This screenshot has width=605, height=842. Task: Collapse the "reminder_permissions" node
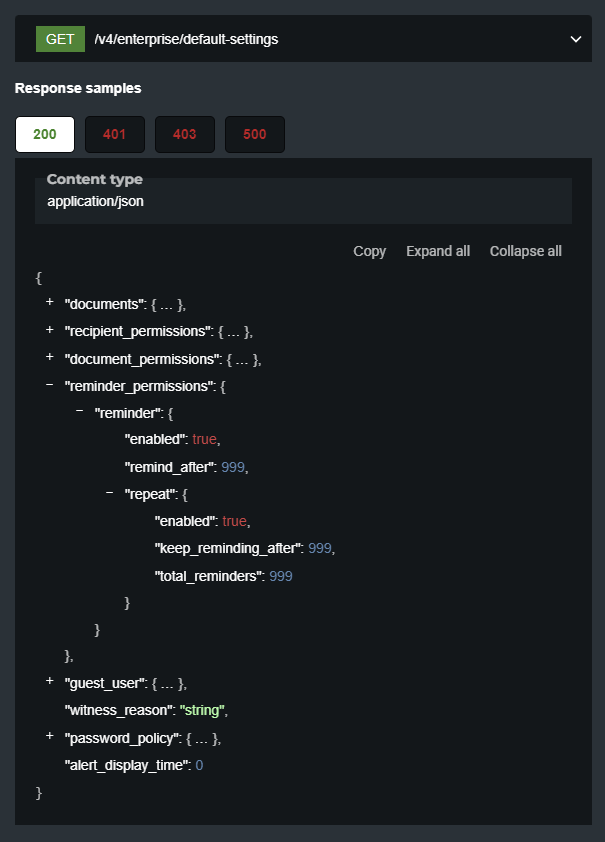pyautogui.click(x=50, y=384)
